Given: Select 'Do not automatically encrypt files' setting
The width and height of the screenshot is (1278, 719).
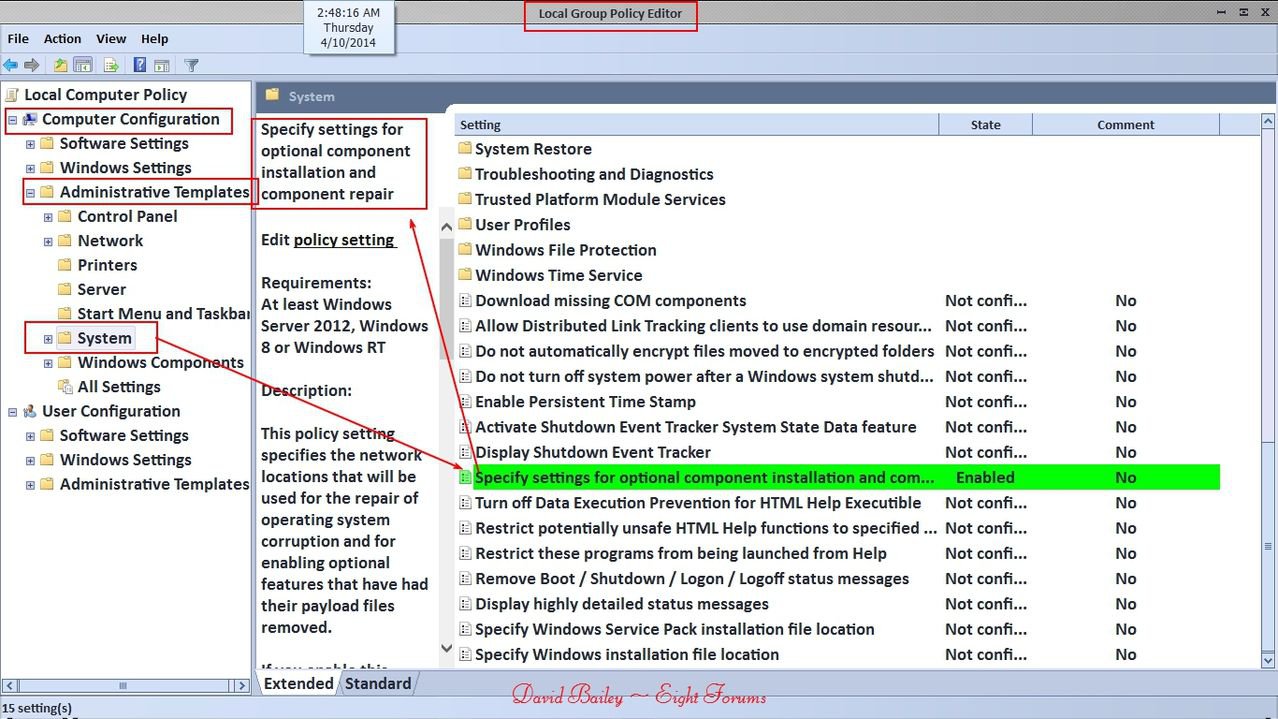Looking at the screenshot, I should coord(704,351).
